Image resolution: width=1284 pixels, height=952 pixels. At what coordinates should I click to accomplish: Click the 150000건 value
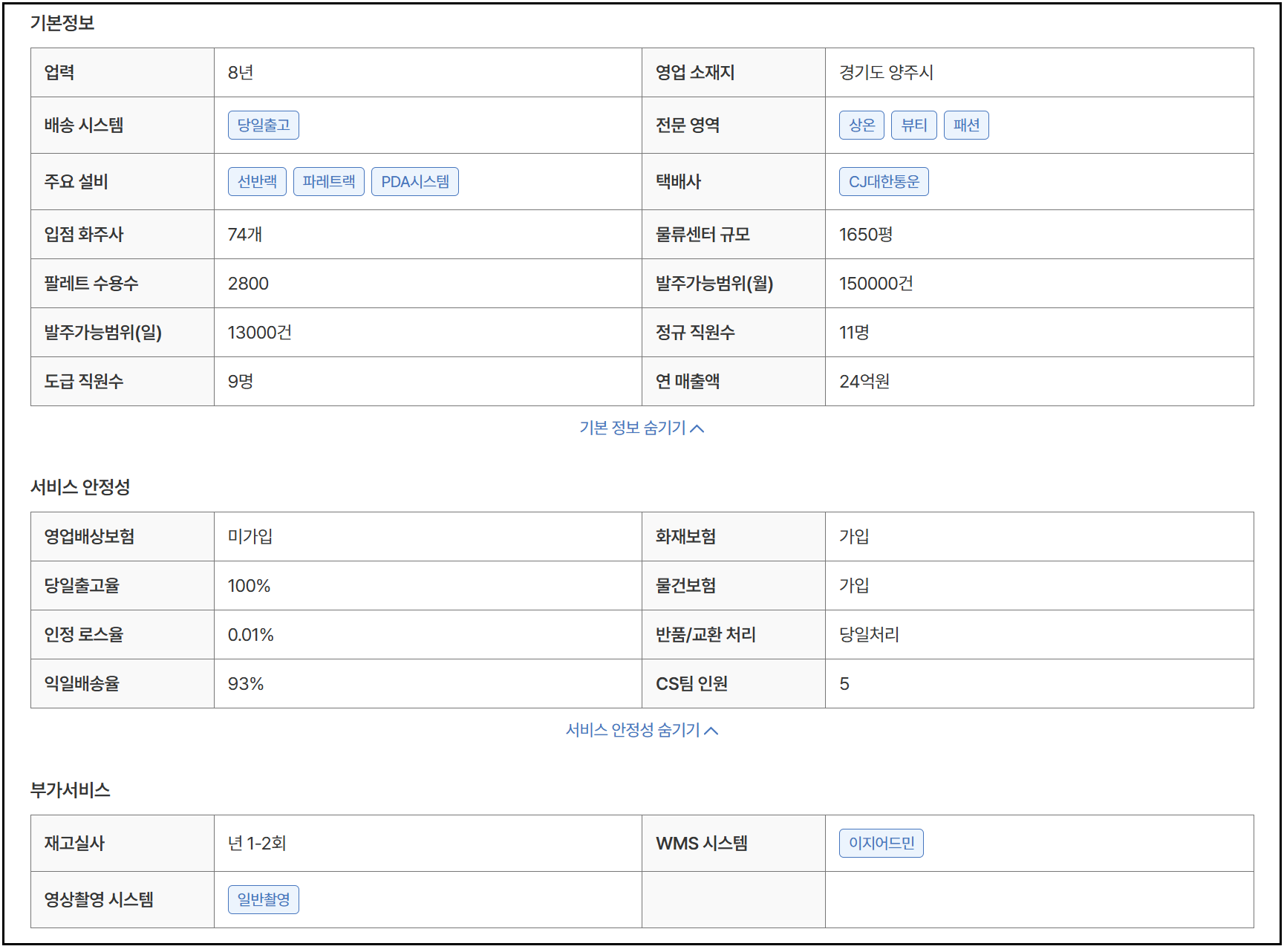[x=876, y=283]
